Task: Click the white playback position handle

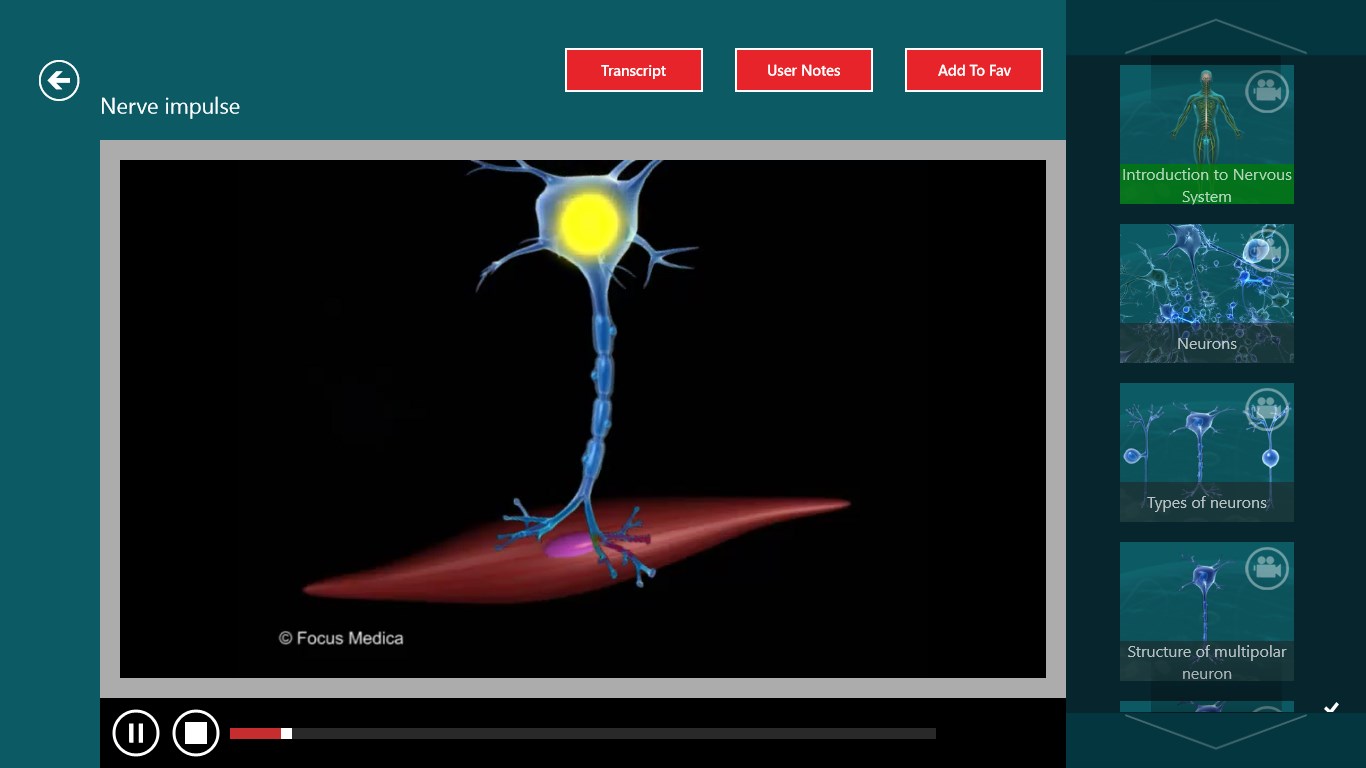Action: pyautogui.click(x=286, y=733)
